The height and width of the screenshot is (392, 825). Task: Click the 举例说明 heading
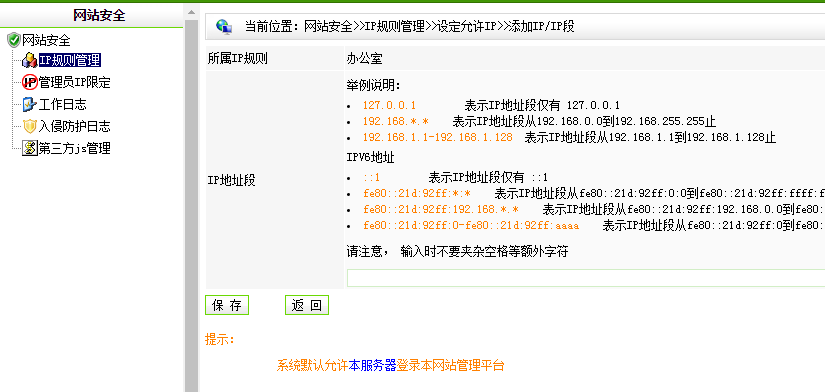pyautogui.click(x=374, y=85)
